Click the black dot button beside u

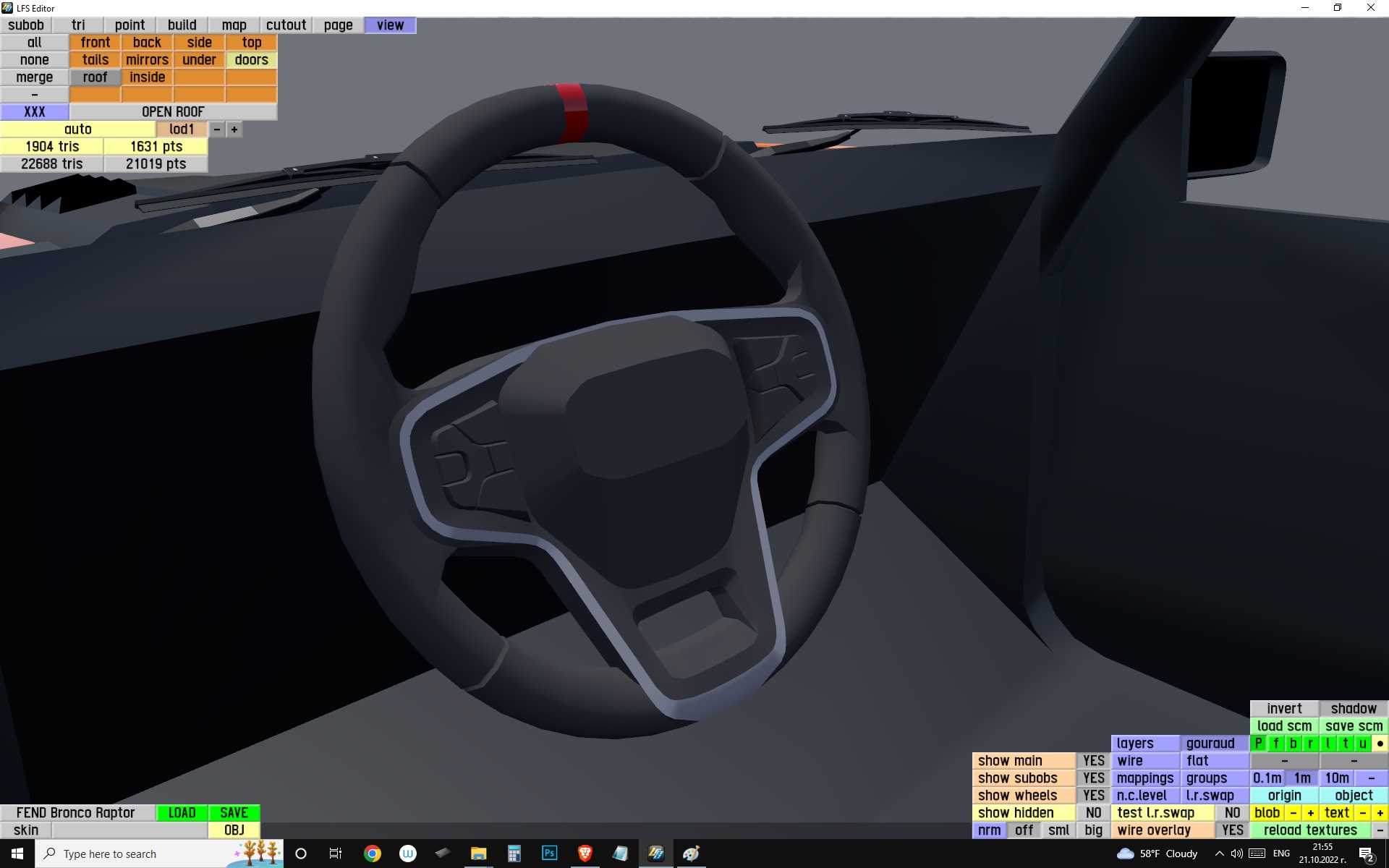(x=1380, y=744)
